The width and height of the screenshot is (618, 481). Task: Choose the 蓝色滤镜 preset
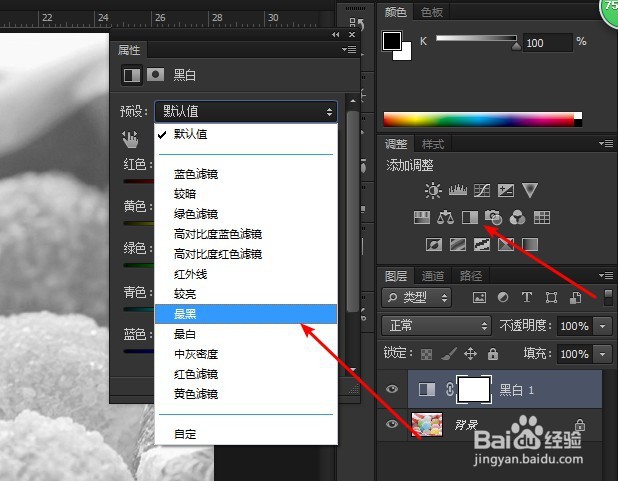tap(246, 174)
